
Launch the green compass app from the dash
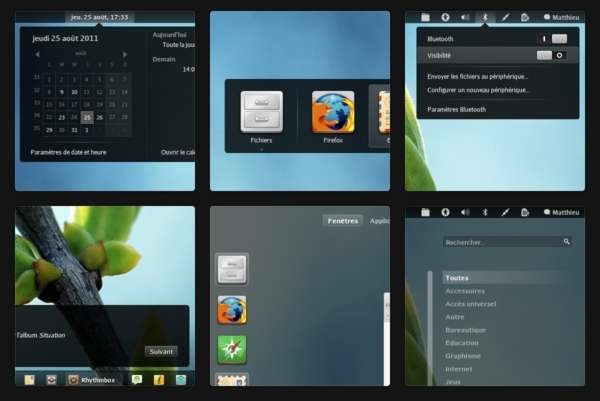coord(232,350)
